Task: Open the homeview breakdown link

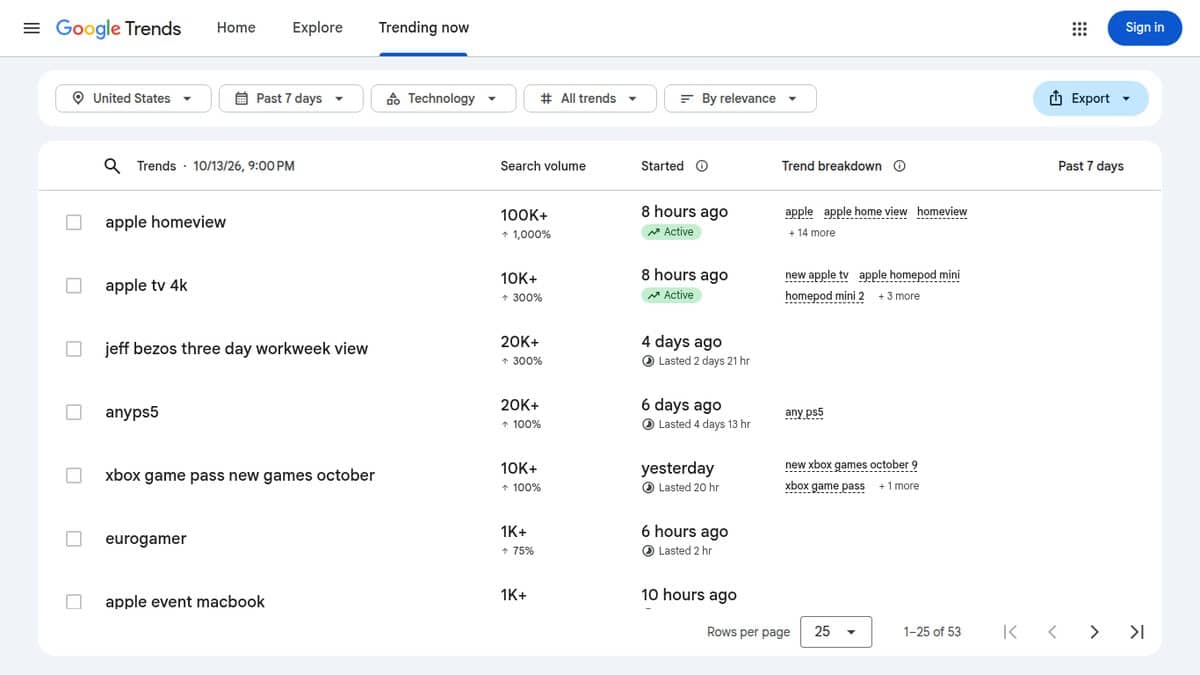Action: point(942,212)
